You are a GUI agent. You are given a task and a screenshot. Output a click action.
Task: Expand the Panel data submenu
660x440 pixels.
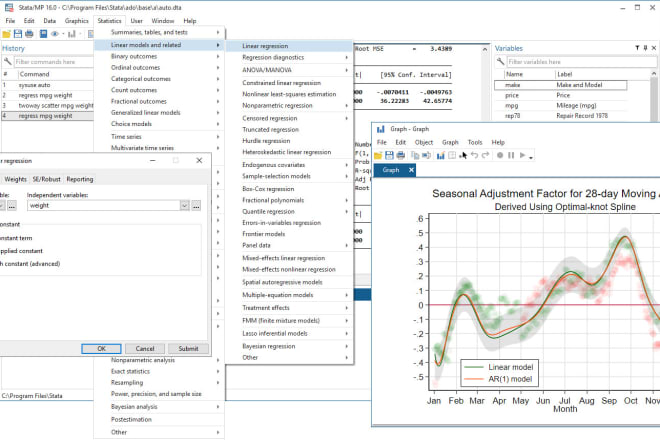[x=290, y=245]
